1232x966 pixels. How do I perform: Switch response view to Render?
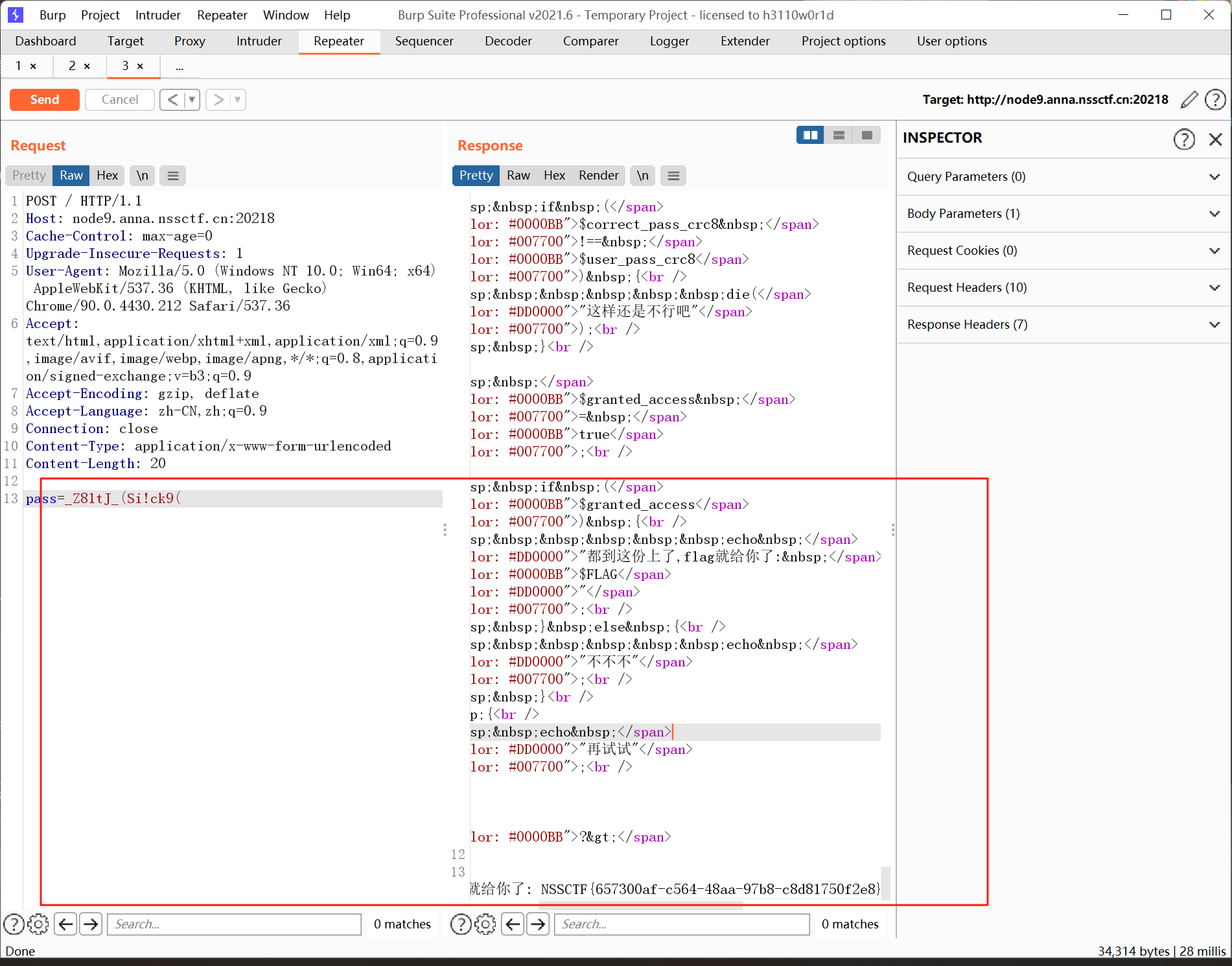(599, 176)
